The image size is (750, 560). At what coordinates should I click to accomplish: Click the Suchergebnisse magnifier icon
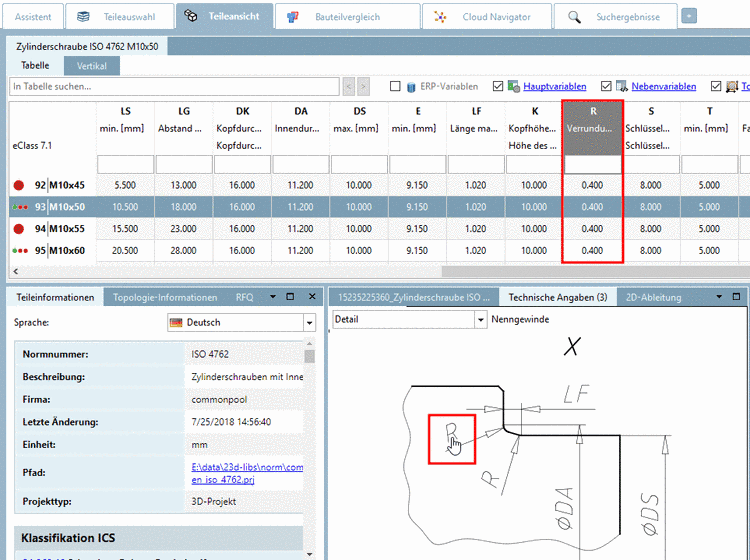(x=574, y=17)
